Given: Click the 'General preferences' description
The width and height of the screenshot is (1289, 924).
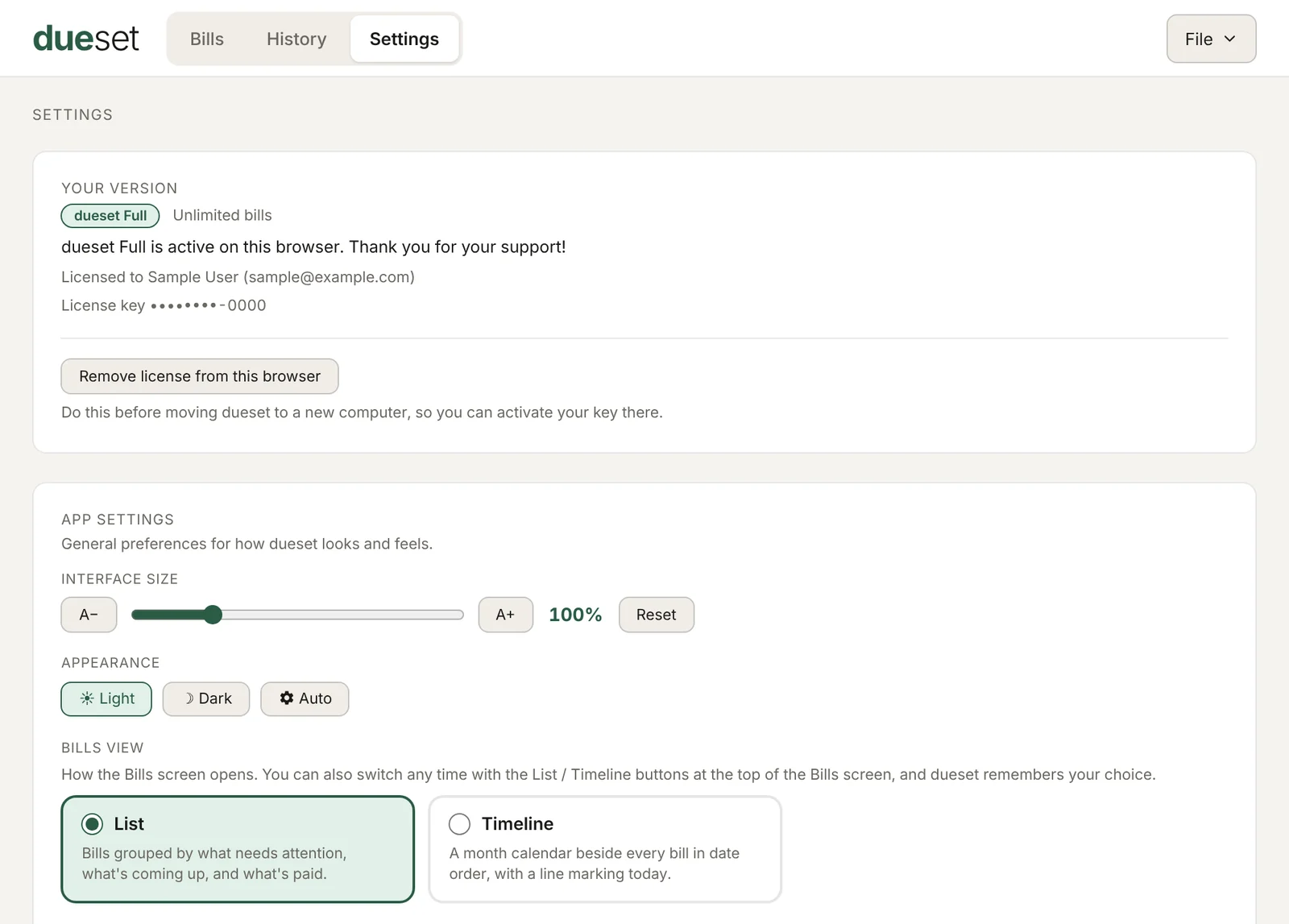Looking at the screenshot, I should (x=247, y=544).
